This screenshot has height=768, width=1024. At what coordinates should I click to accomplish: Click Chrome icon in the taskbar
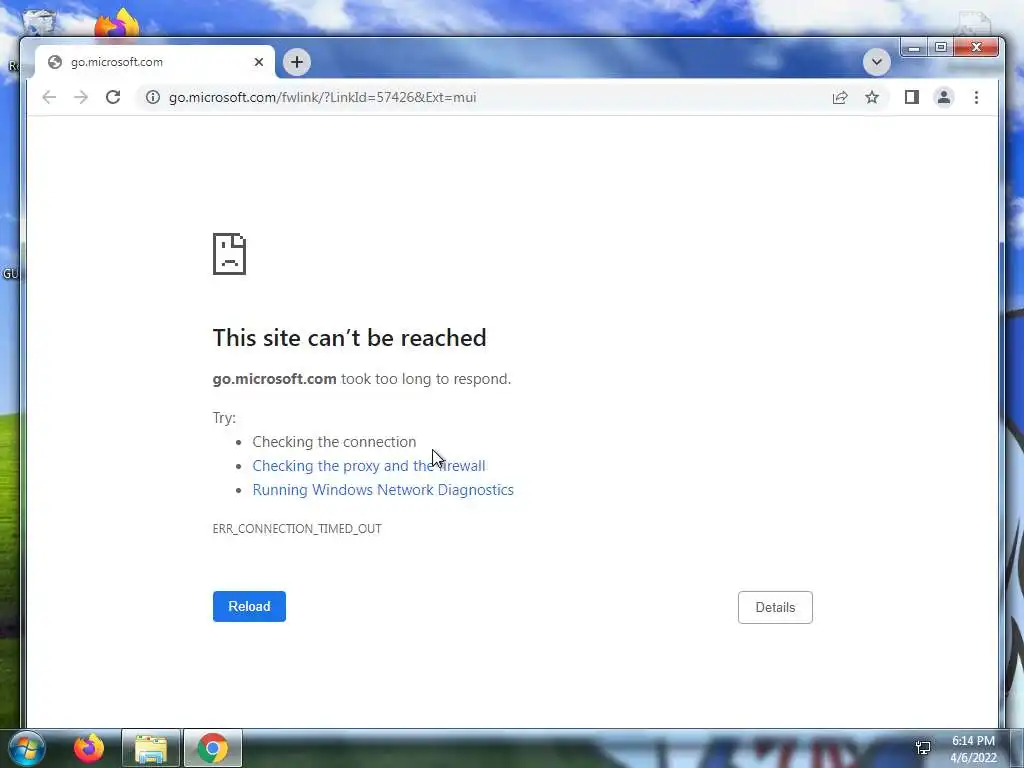point(213,748)
